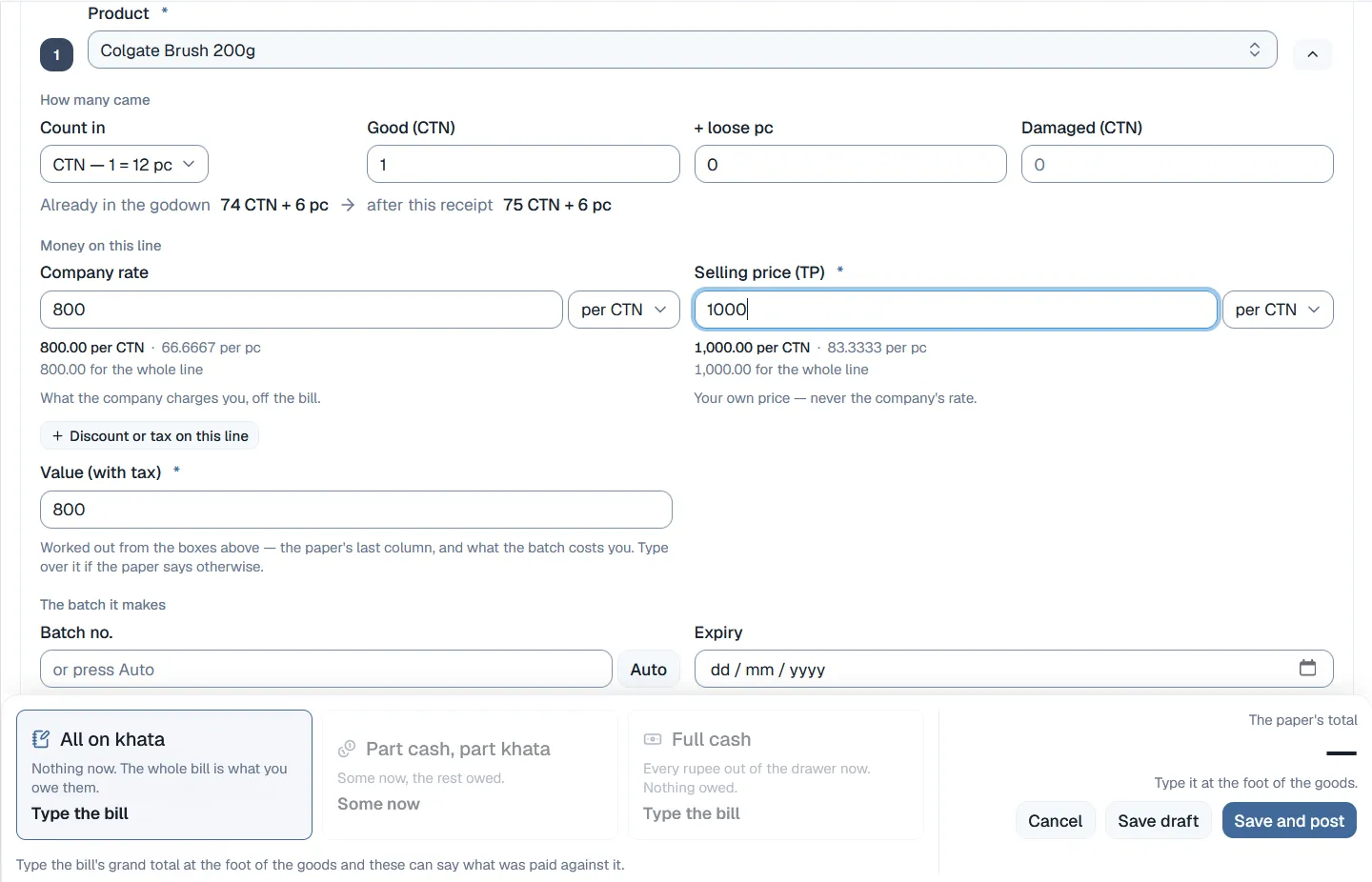Click the Good (CTN) input field
The width and height of the screenshot is (1372, 882).
(523, 164)
